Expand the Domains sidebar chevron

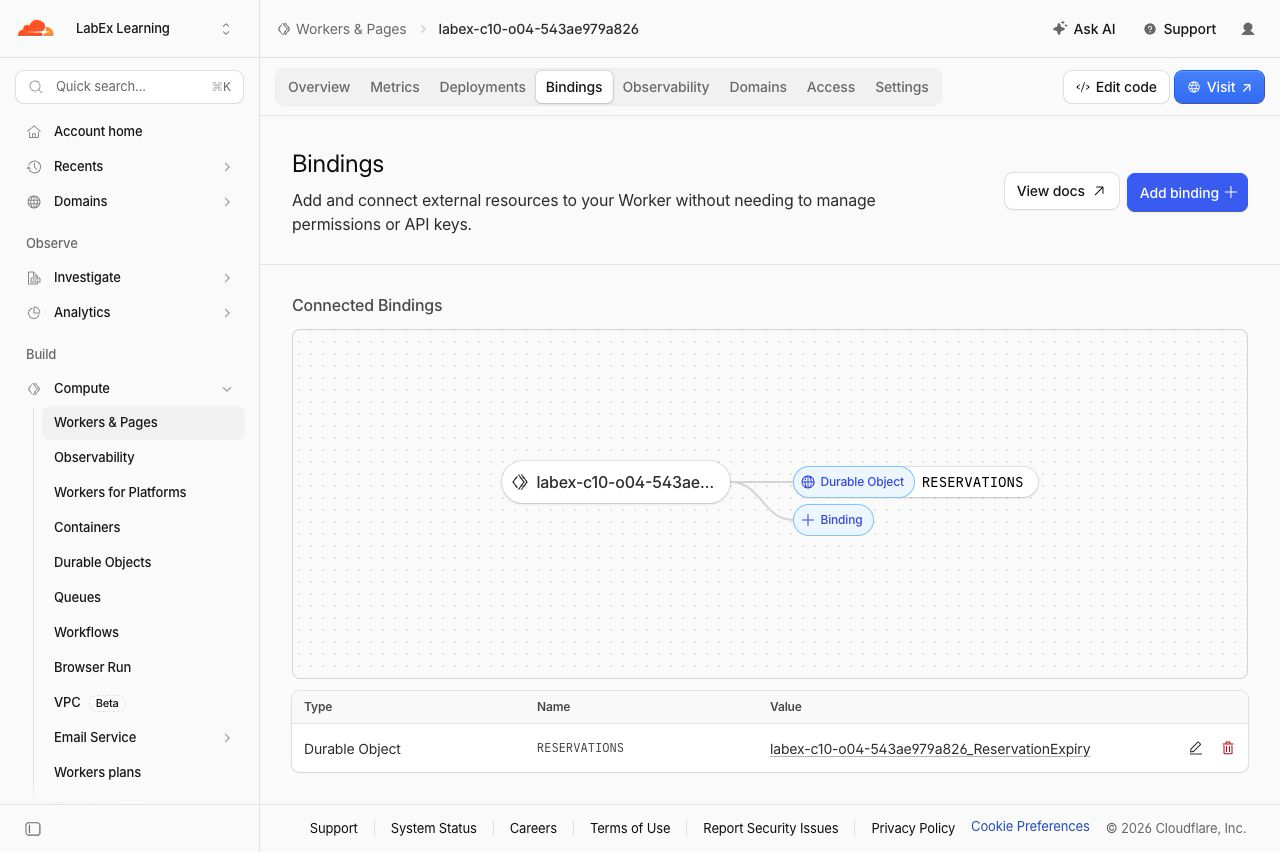227,202
